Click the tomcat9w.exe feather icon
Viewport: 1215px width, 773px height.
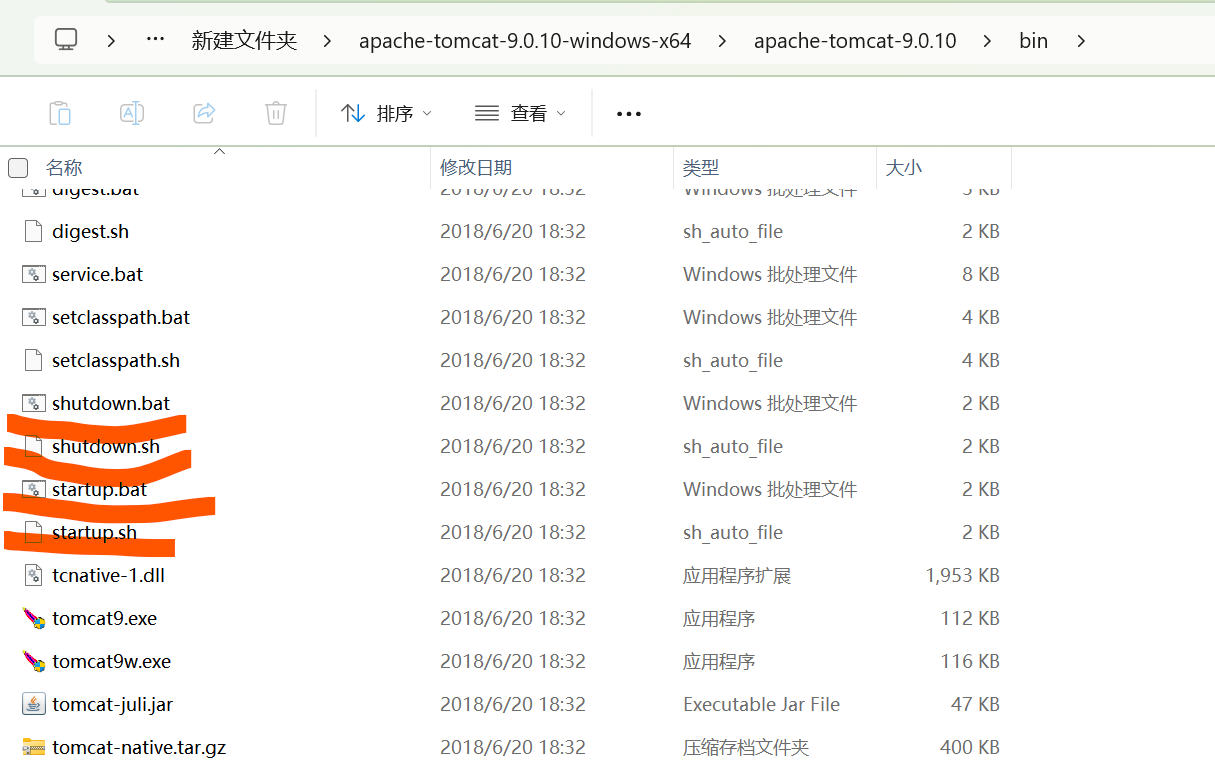tap(34, 661)
